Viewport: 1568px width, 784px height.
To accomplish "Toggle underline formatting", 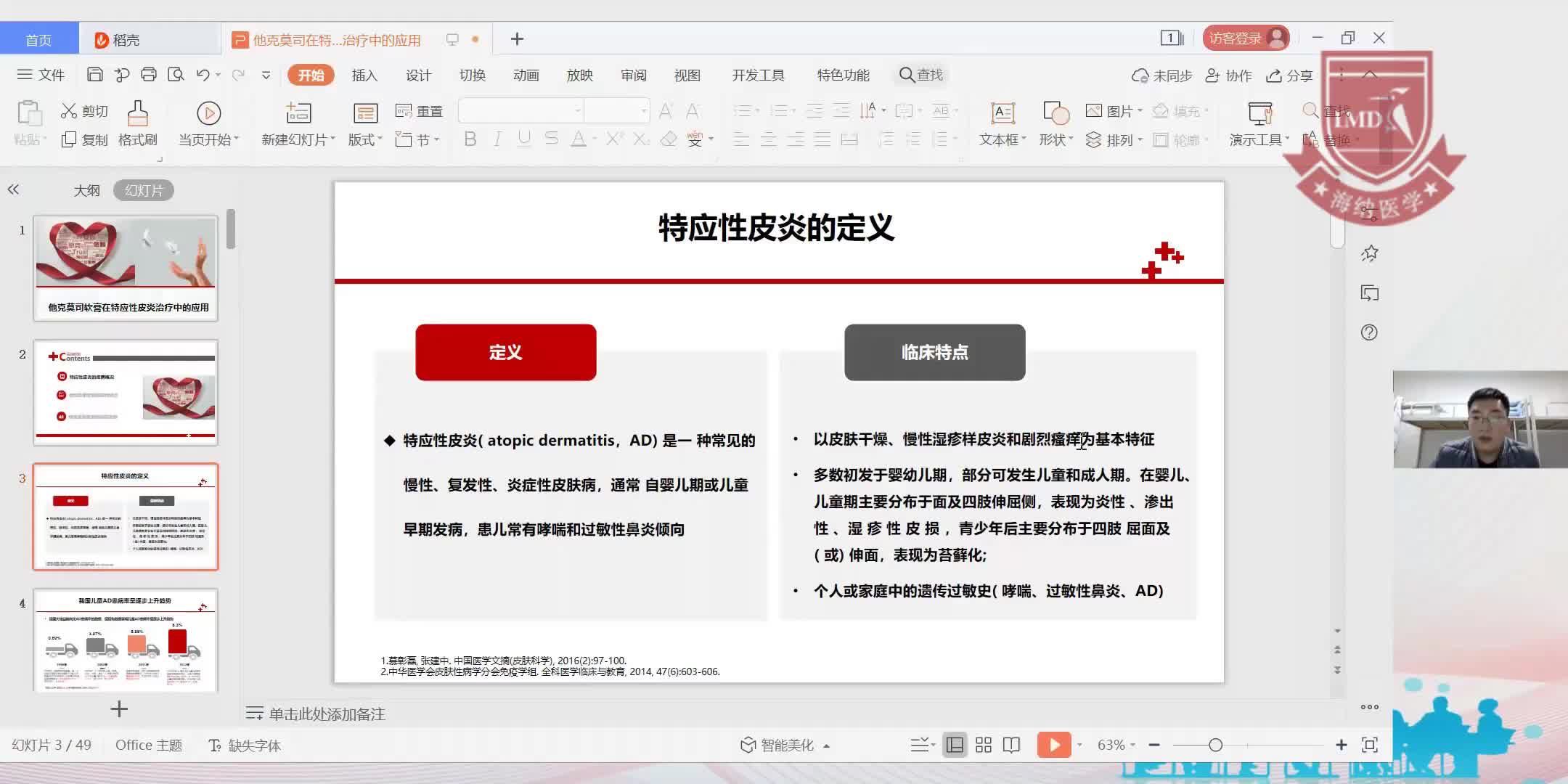I will tap(525, 139).
